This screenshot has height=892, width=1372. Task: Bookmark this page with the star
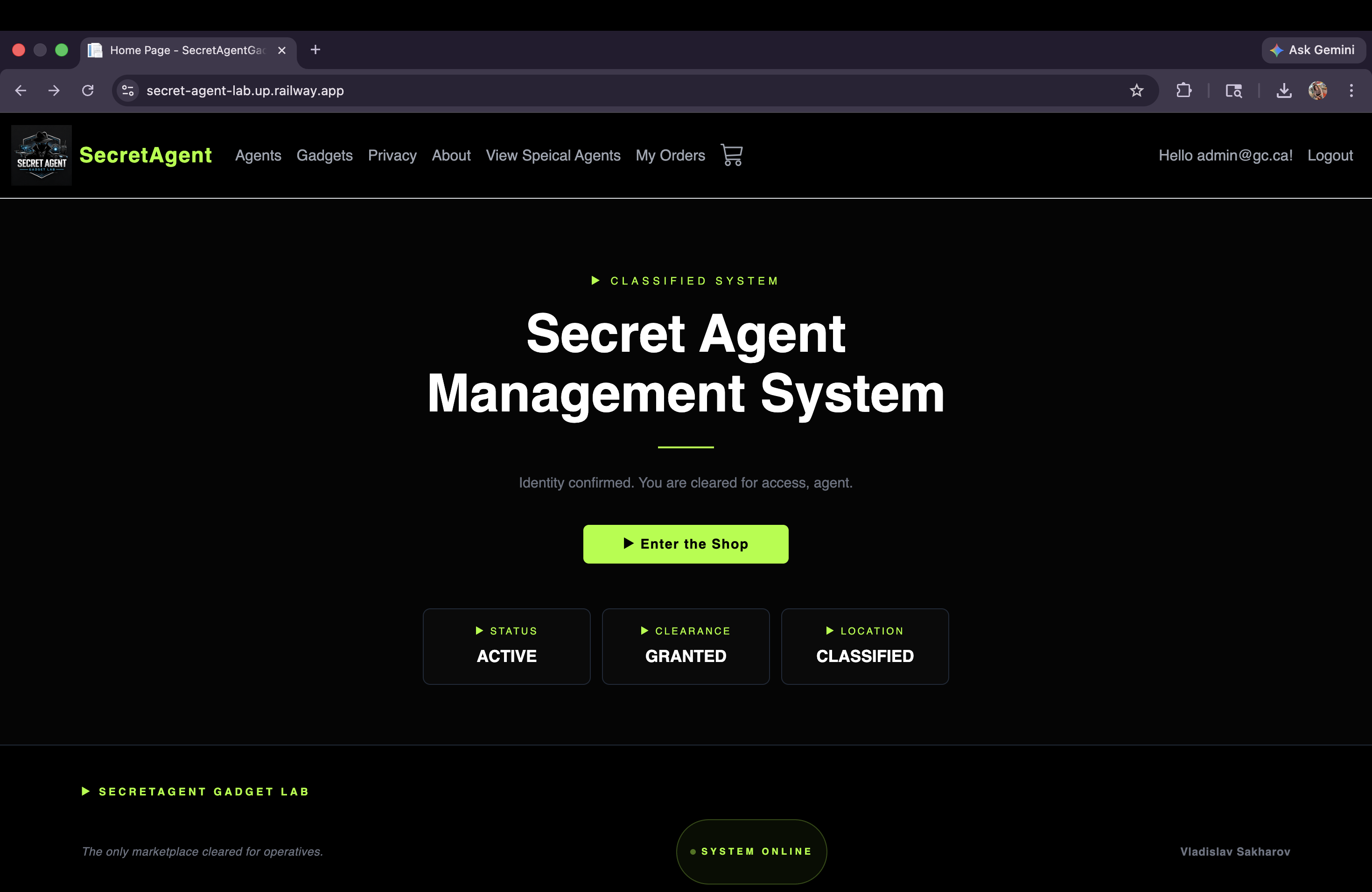[1136, 91]
